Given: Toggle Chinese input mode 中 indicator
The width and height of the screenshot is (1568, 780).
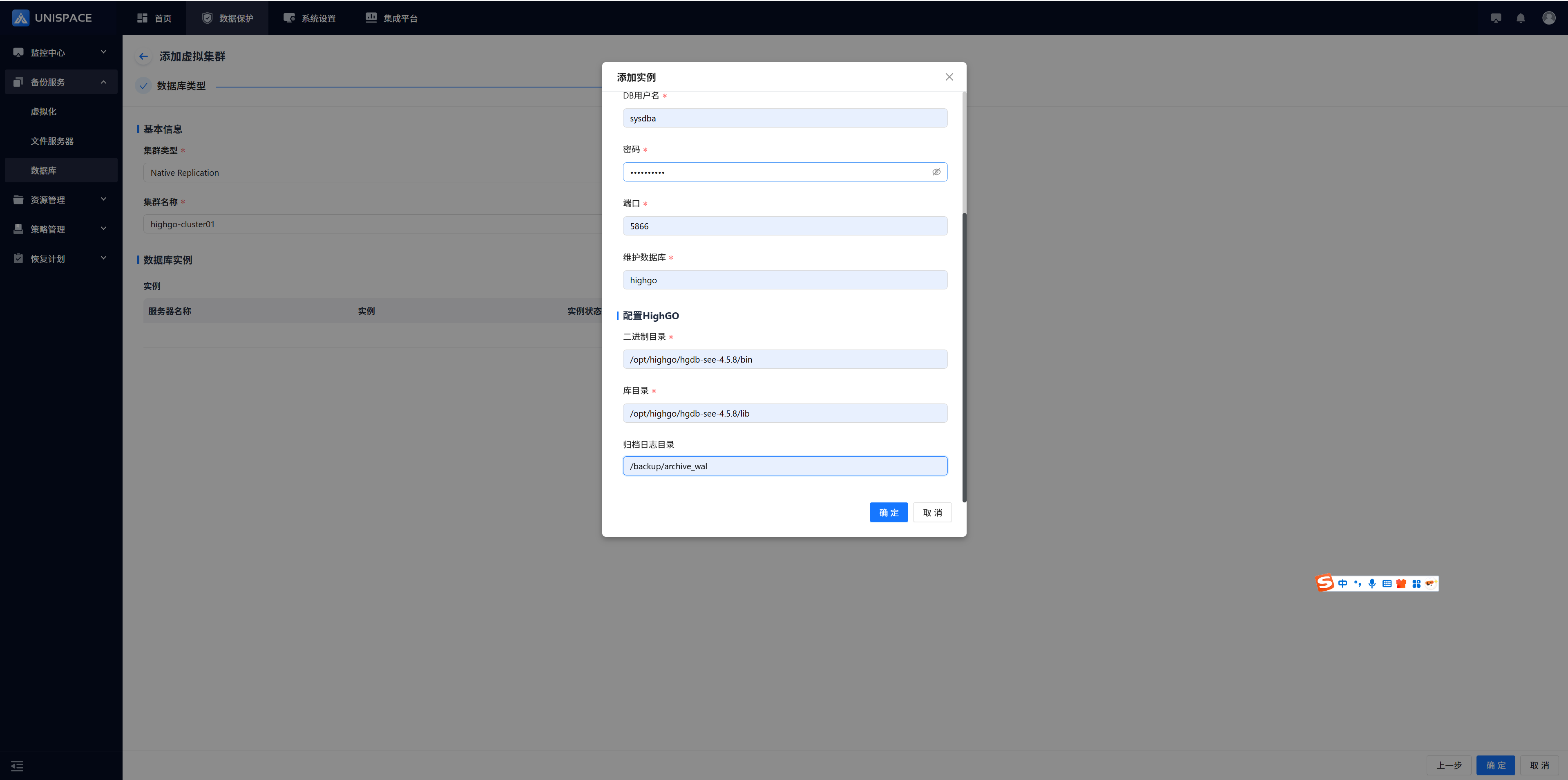Looking at the screenshot, I should [x=1342, y=583].
